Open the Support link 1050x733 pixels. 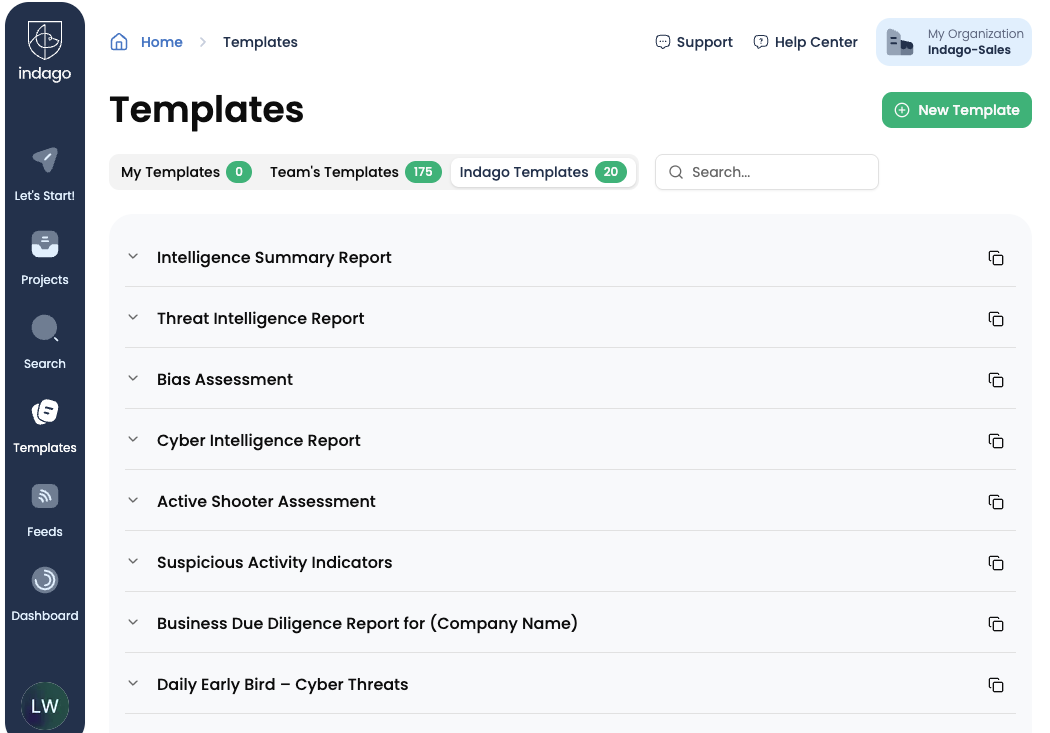click(694, 42)
